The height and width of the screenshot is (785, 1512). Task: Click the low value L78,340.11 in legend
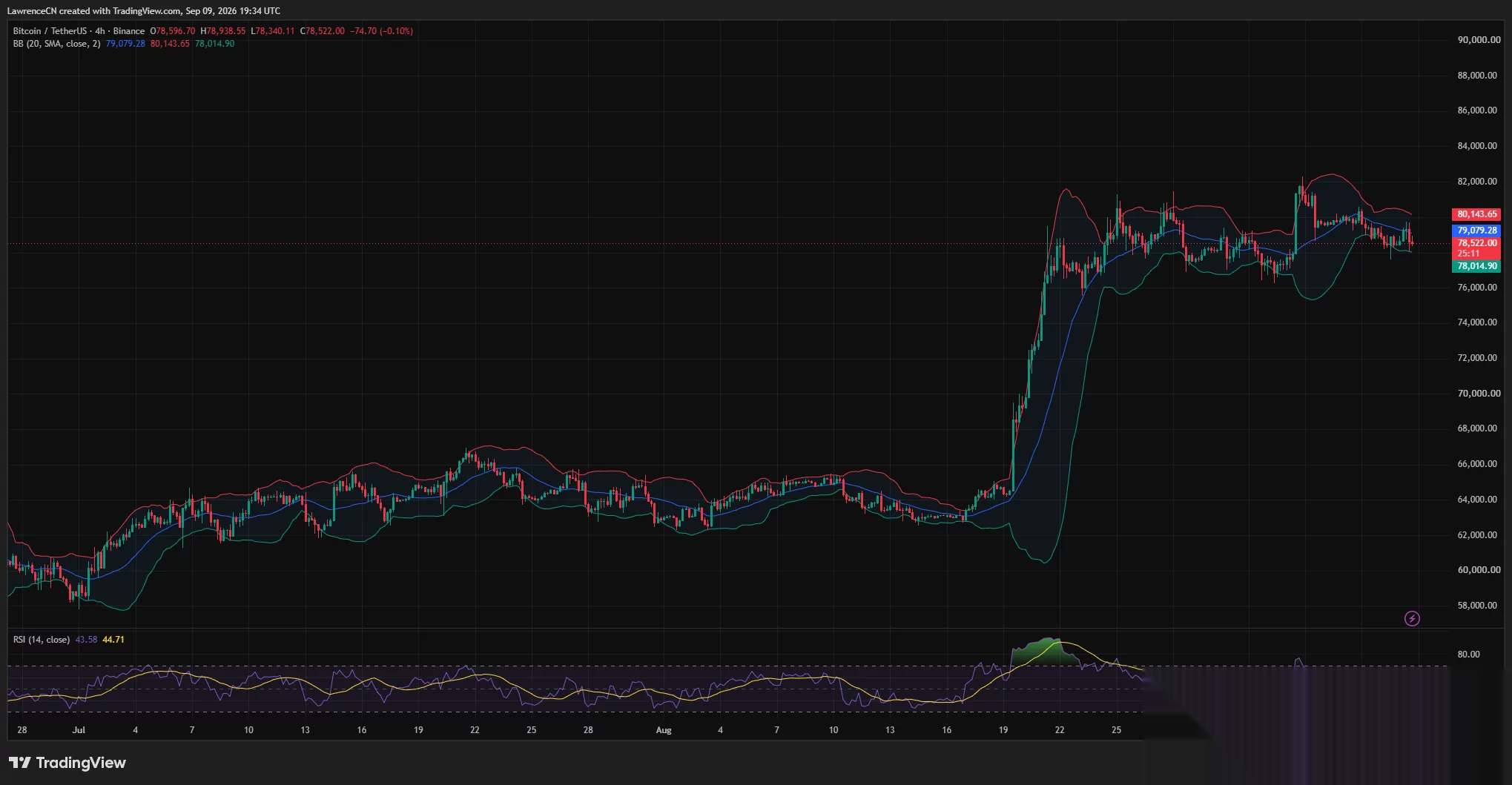[273, 31]
